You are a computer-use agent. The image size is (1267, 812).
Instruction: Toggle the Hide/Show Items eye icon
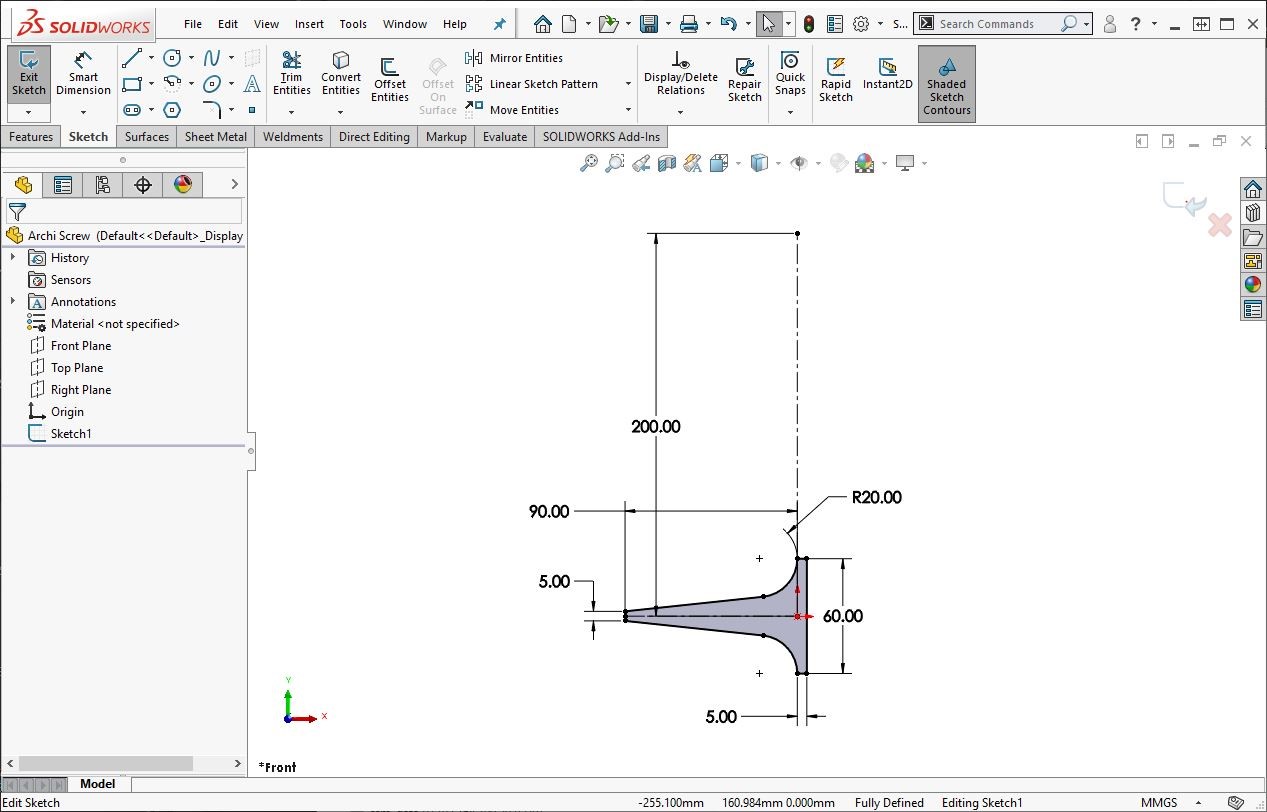[x=798, y=163]
